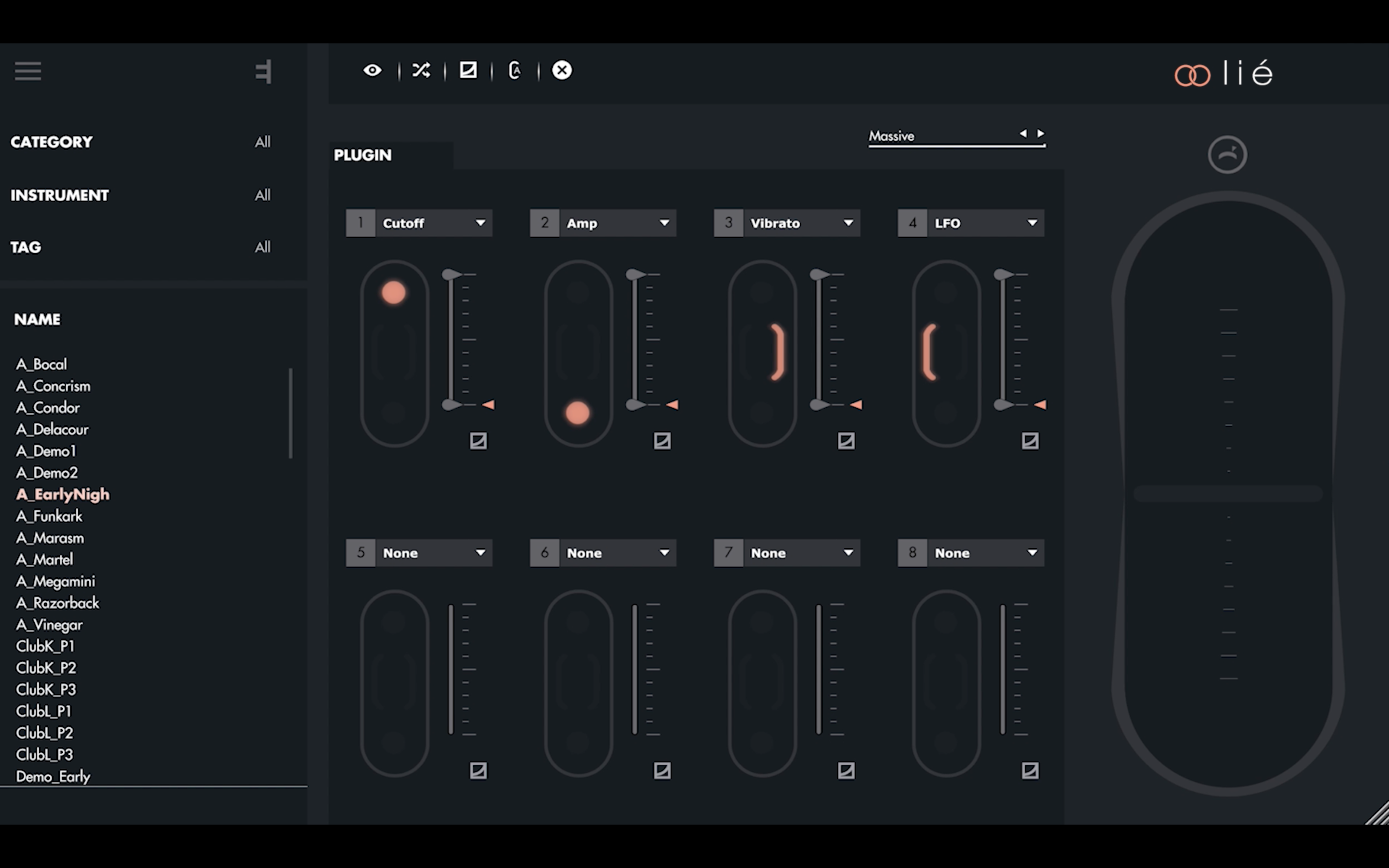
Task: Select the top dot in Cutoff gesture pad
Action: [394, 293]
